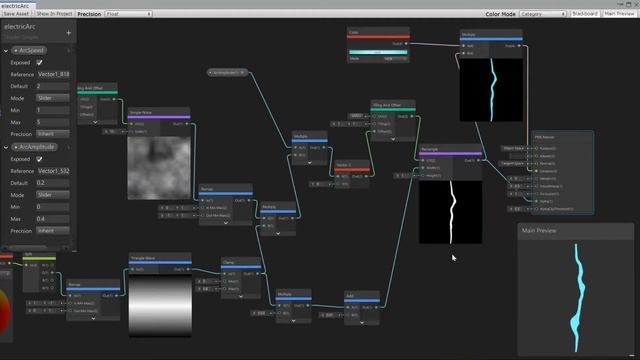Open the cyan color field on Color node

point(378,52)
